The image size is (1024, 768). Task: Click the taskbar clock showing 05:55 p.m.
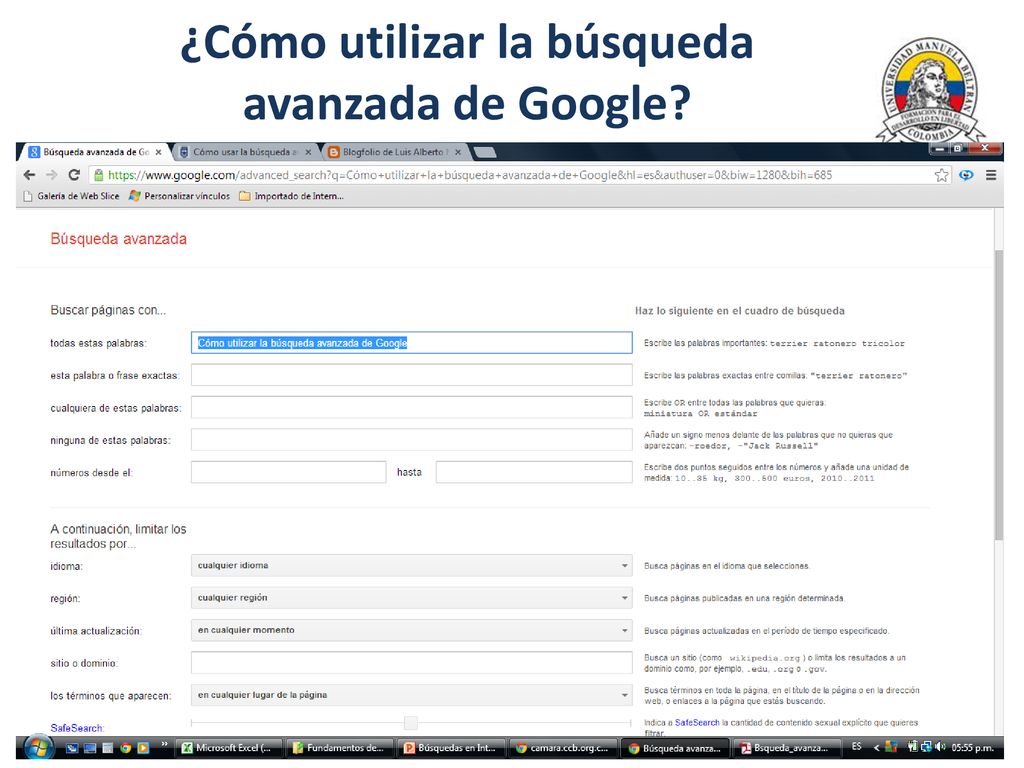tap(973, 748)
